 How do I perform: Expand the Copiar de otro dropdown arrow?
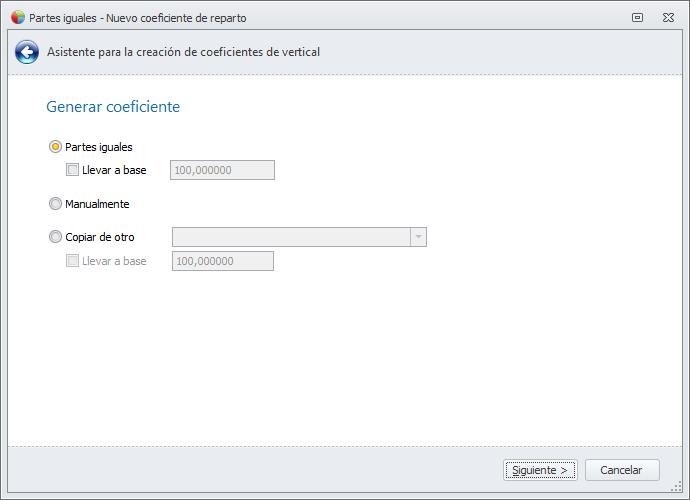[418, 237]
